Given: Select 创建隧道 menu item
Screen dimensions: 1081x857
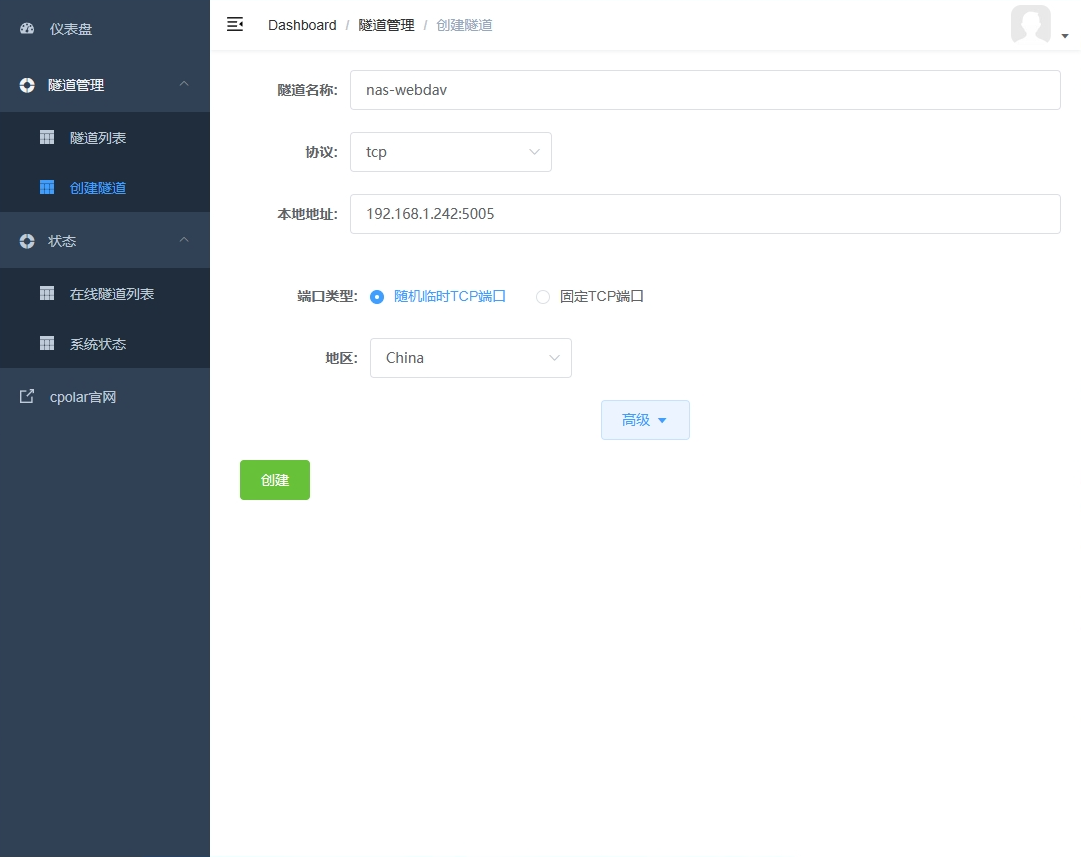Looking at the screenshot, I should click(105, 188).
